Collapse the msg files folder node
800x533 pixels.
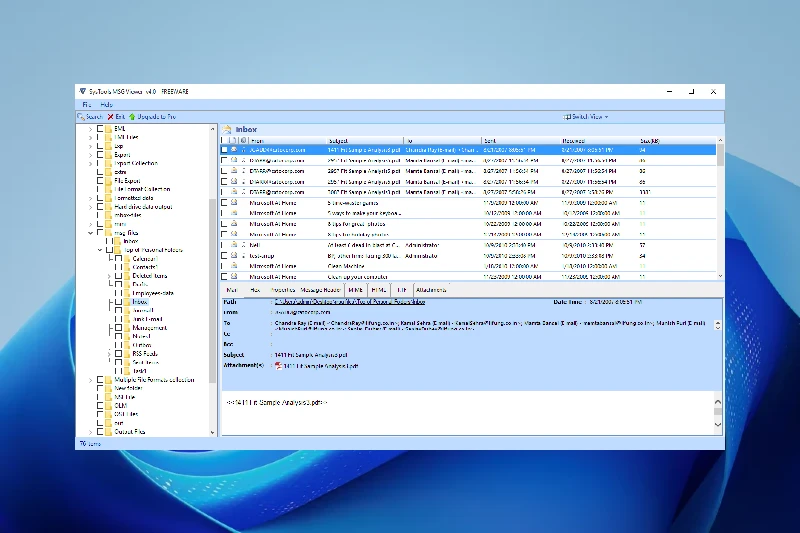tap(91, 233)
